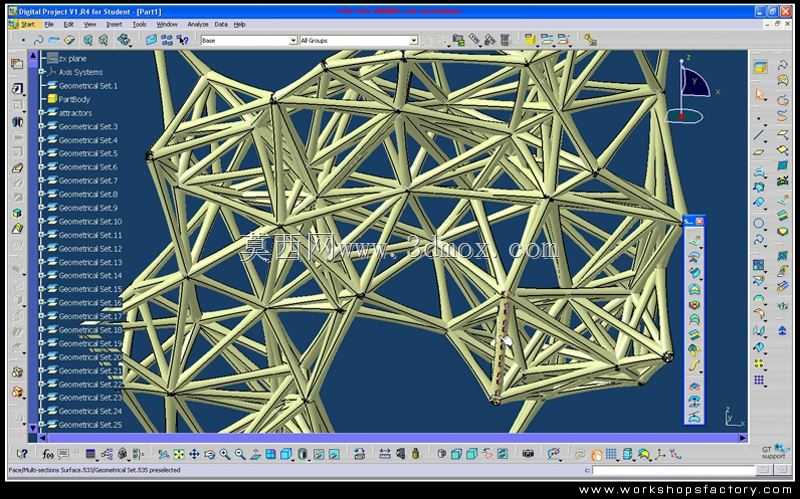Pick the Point creation tool
Image resolution: width=800 pixels, height=499 pixels.
coord(760,119)
